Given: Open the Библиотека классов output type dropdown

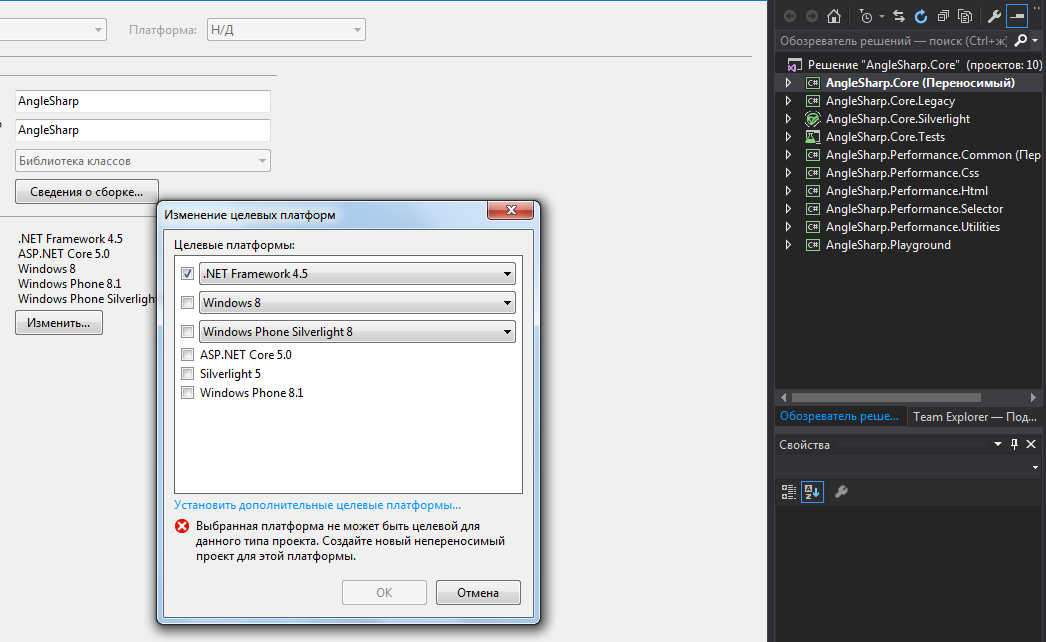Looking at the screenshot, I should [143, 161].
